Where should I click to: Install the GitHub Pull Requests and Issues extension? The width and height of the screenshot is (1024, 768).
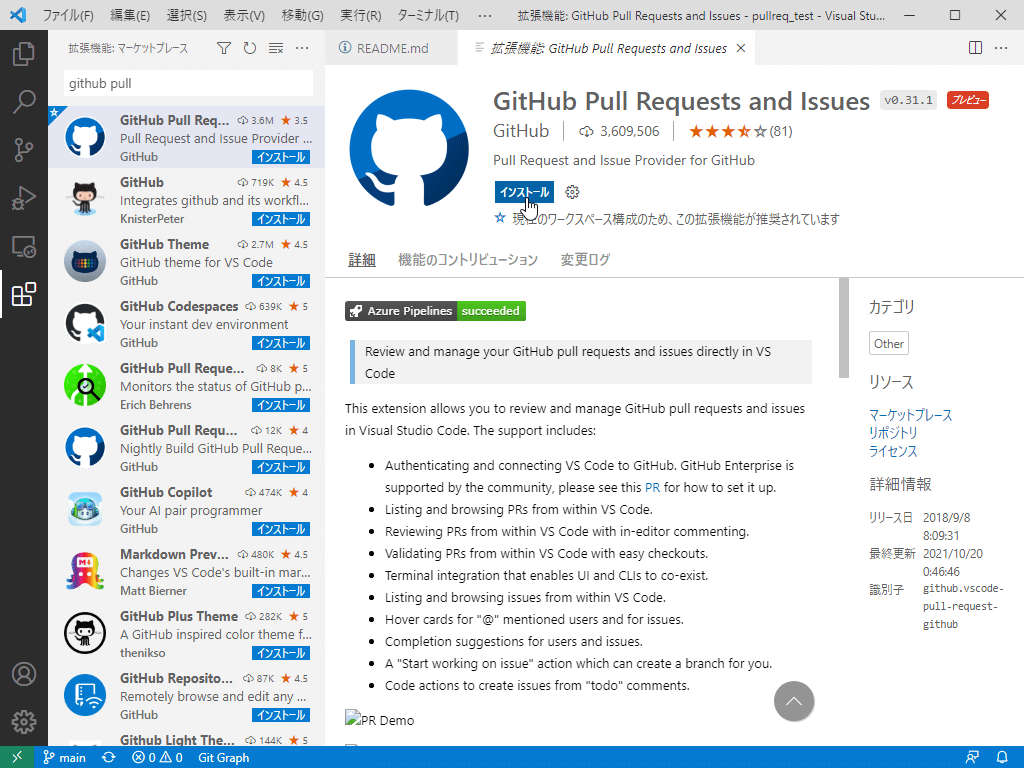point(523,192)
